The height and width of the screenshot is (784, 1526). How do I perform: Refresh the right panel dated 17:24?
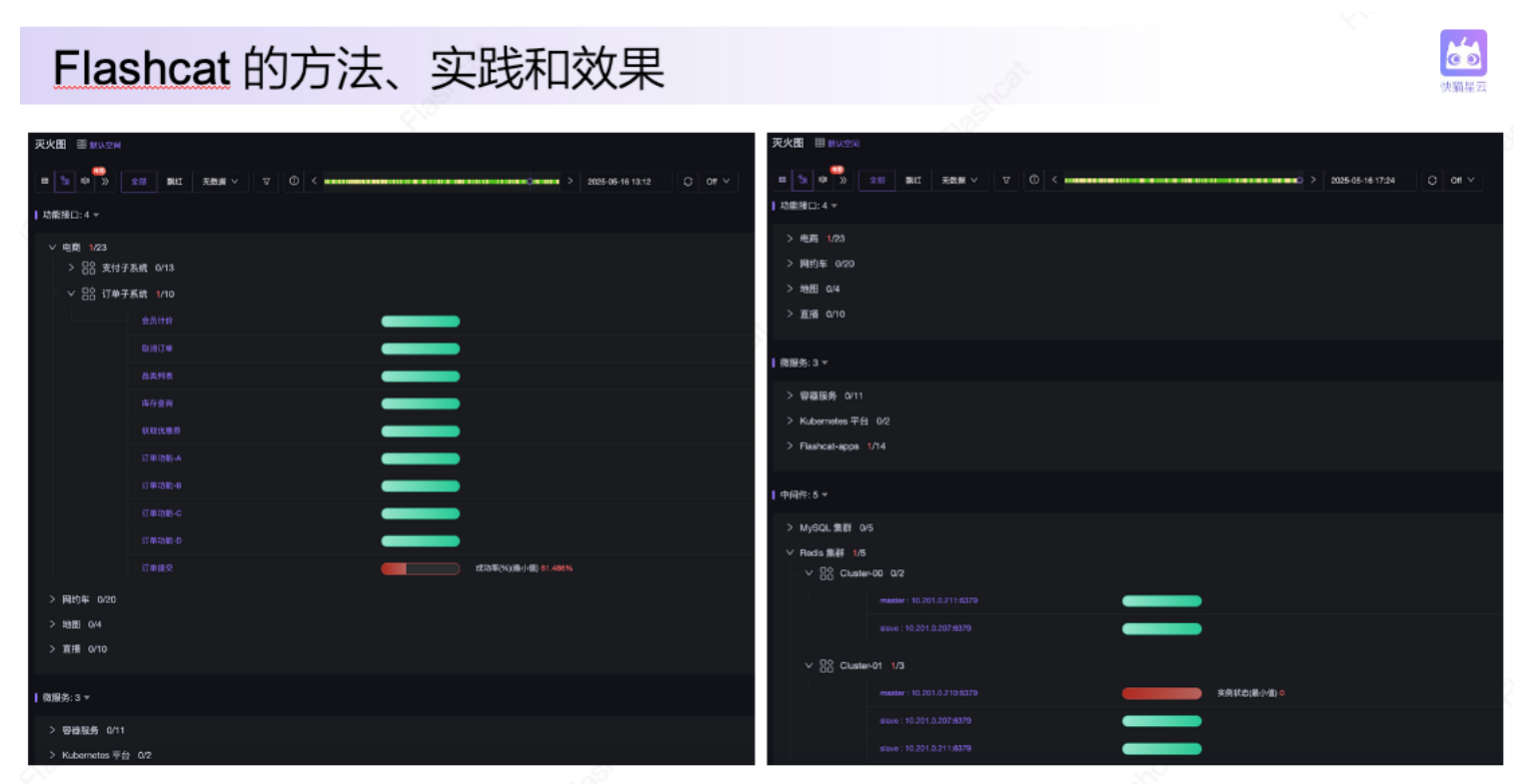1432,180
